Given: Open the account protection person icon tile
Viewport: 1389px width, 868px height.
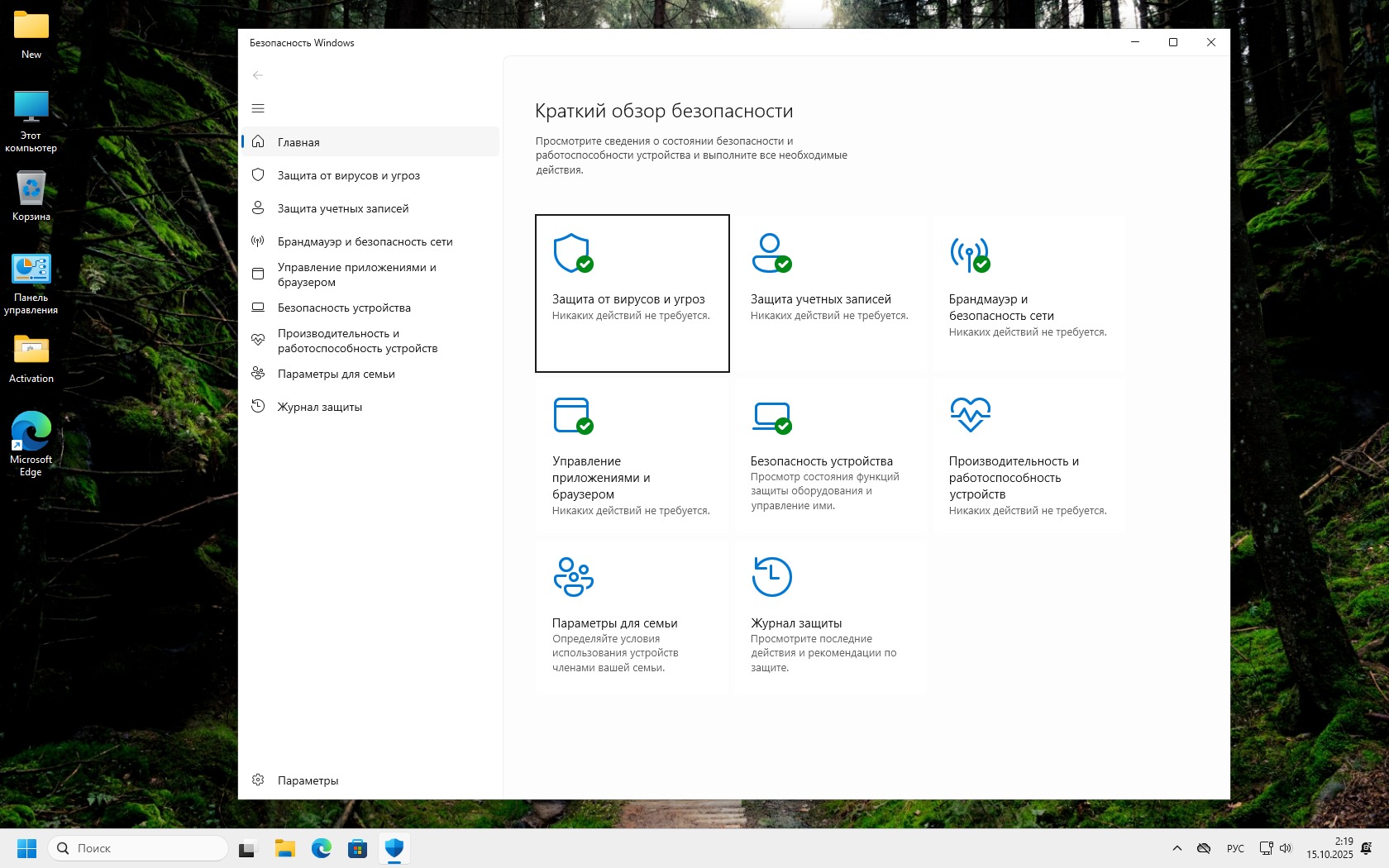Looking at the screenshot, I should point(829,293).
